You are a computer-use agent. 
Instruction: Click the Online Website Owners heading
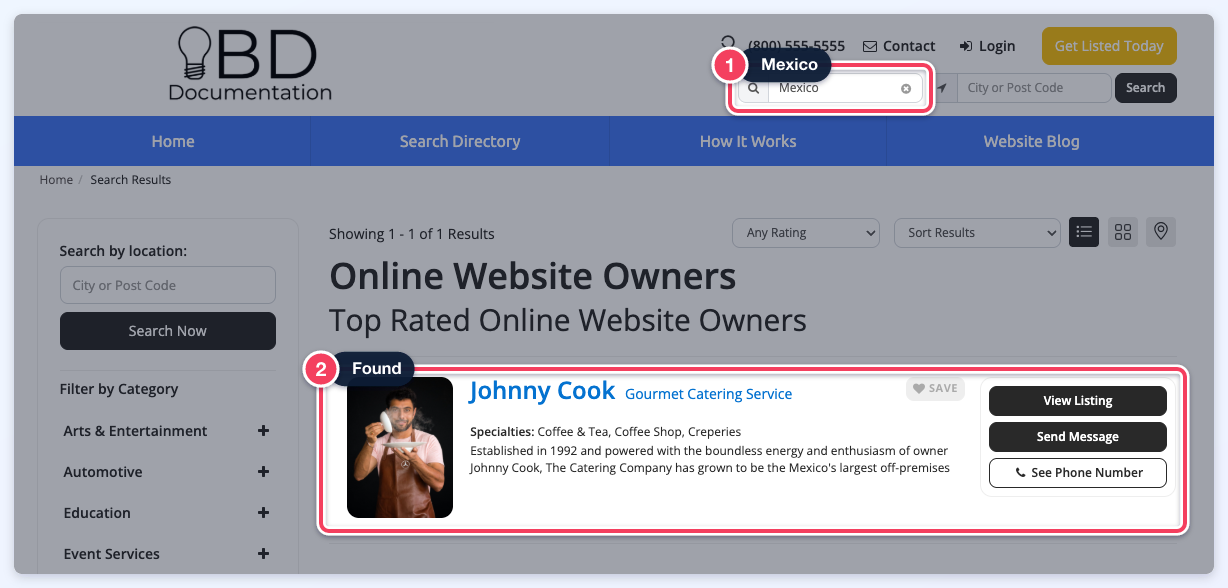click(x=533, y=277)
